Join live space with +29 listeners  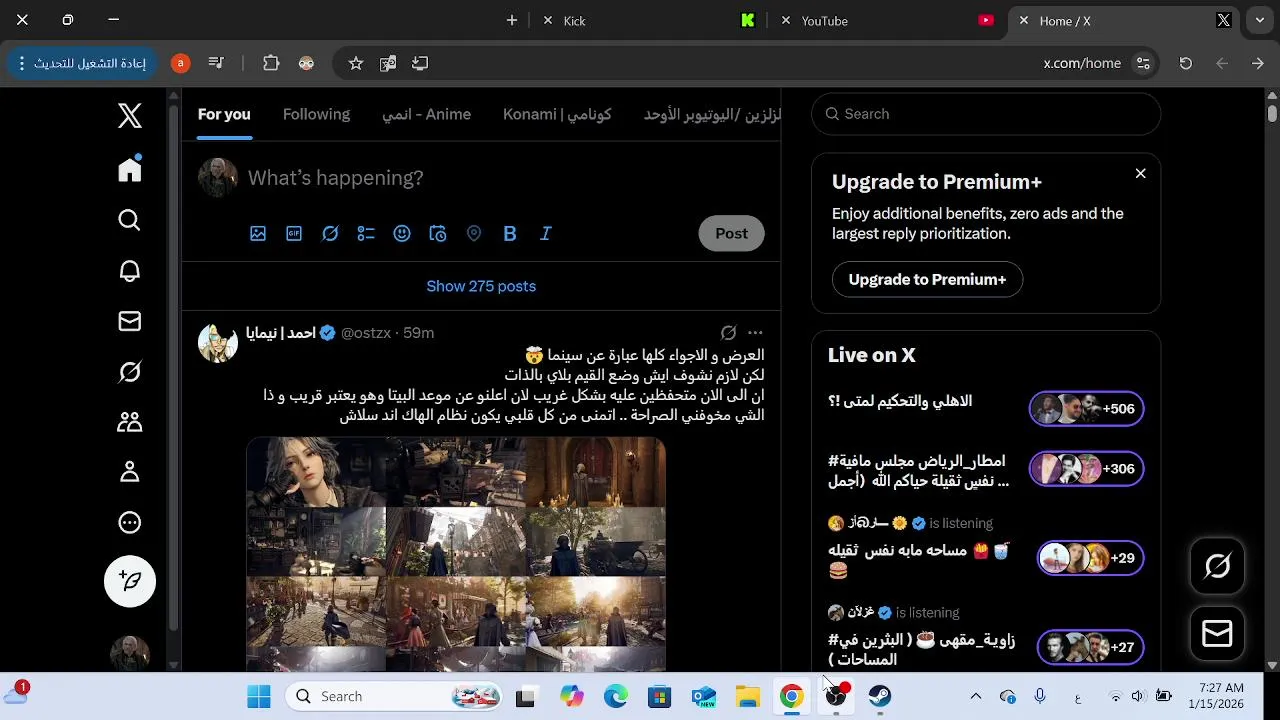point(1090,557)
